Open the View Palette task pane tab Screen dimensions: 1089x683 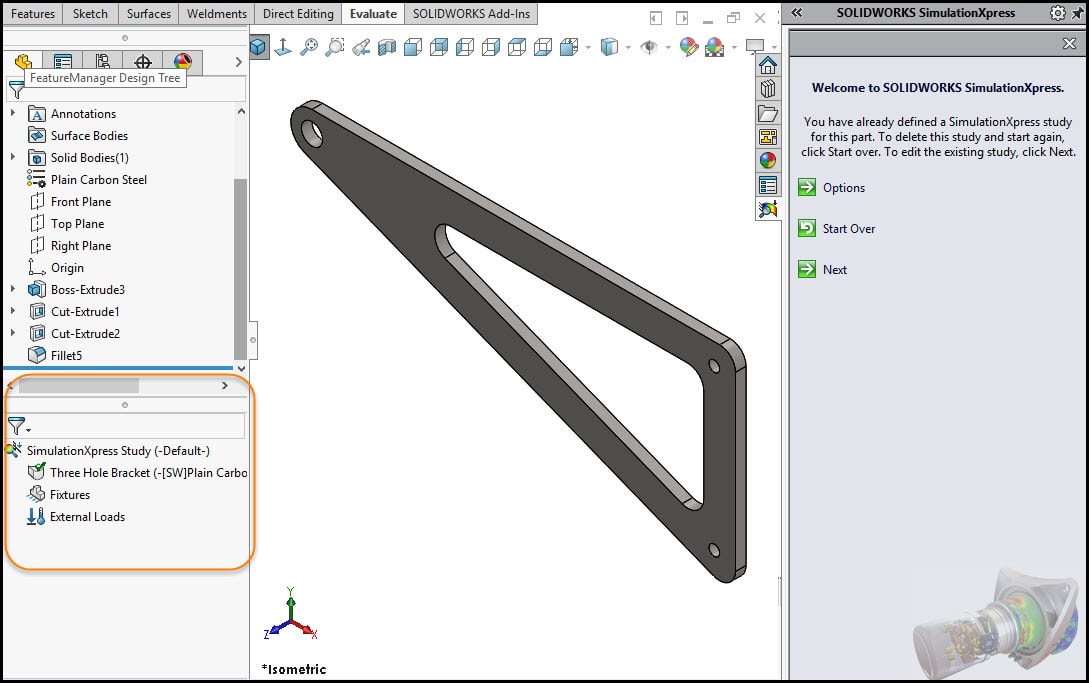[767, 137]
